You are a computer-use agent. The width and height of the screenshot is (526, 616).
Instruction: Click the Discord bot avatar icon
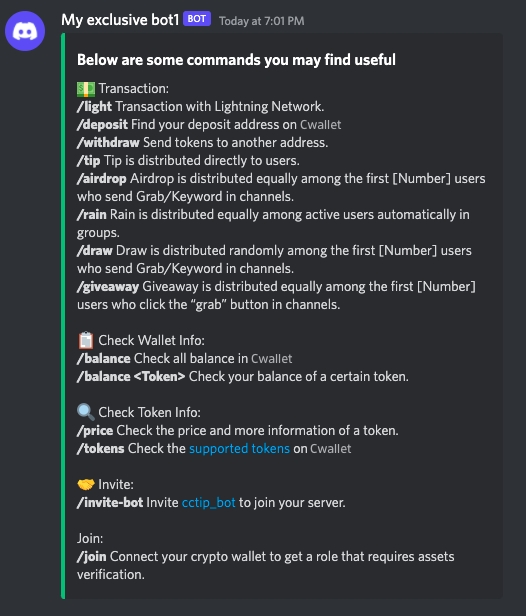coord(25,31)
